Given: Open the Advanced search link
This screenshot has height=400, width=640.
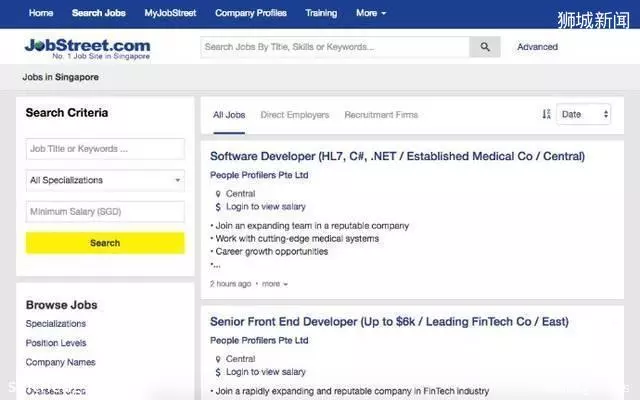Looking at the screenshot, I should (538, 47).
